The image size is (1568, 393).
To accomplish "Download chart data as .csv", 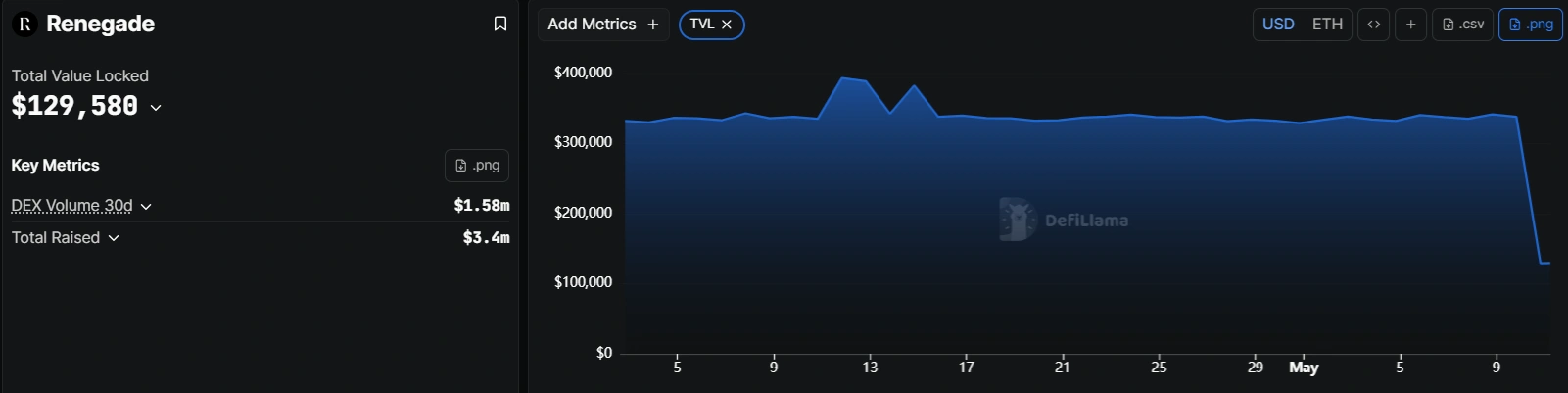I will [x=1462, y=25].
